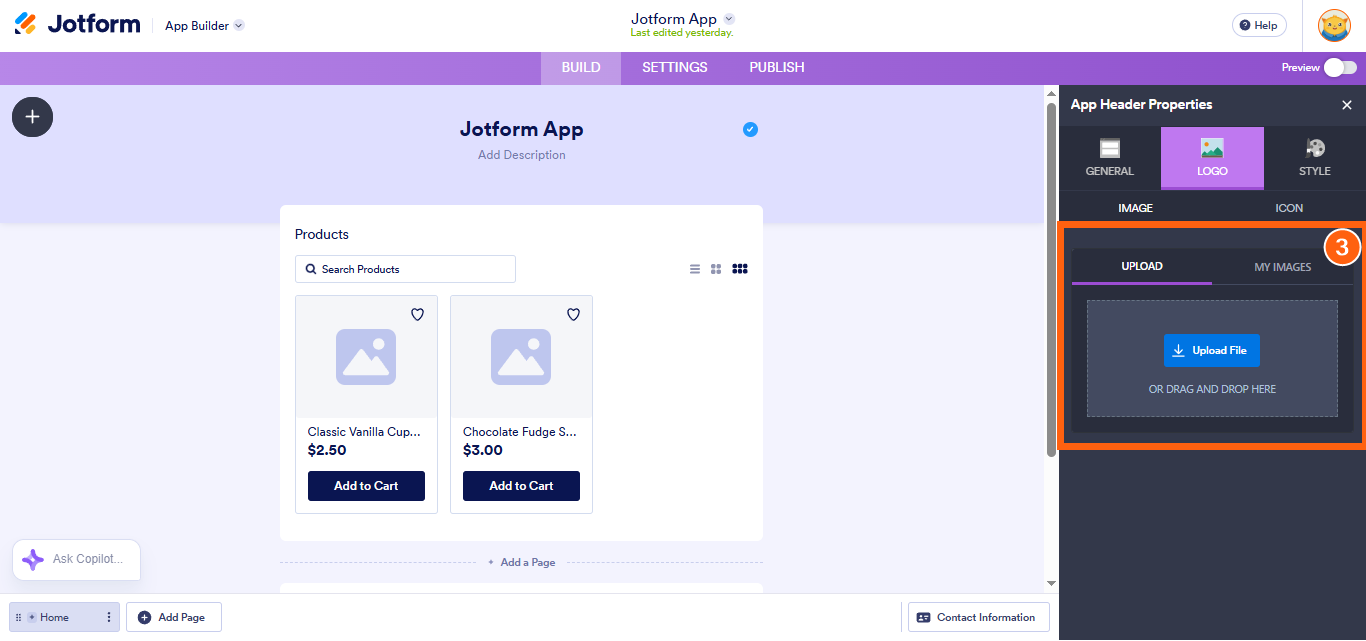1366x641 pixels.
Task: Select the Home page tab
Action: coord(64,617)
